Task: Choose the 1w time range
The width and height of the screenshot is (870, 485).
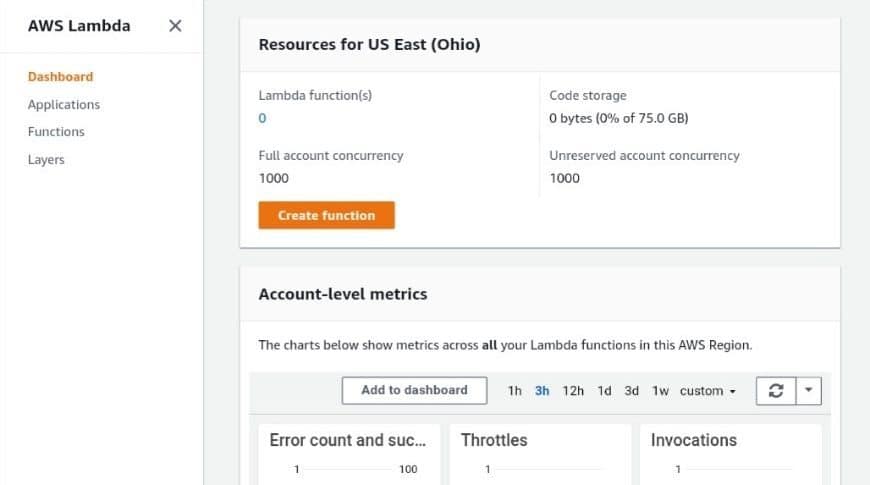Action: [660, 391]
